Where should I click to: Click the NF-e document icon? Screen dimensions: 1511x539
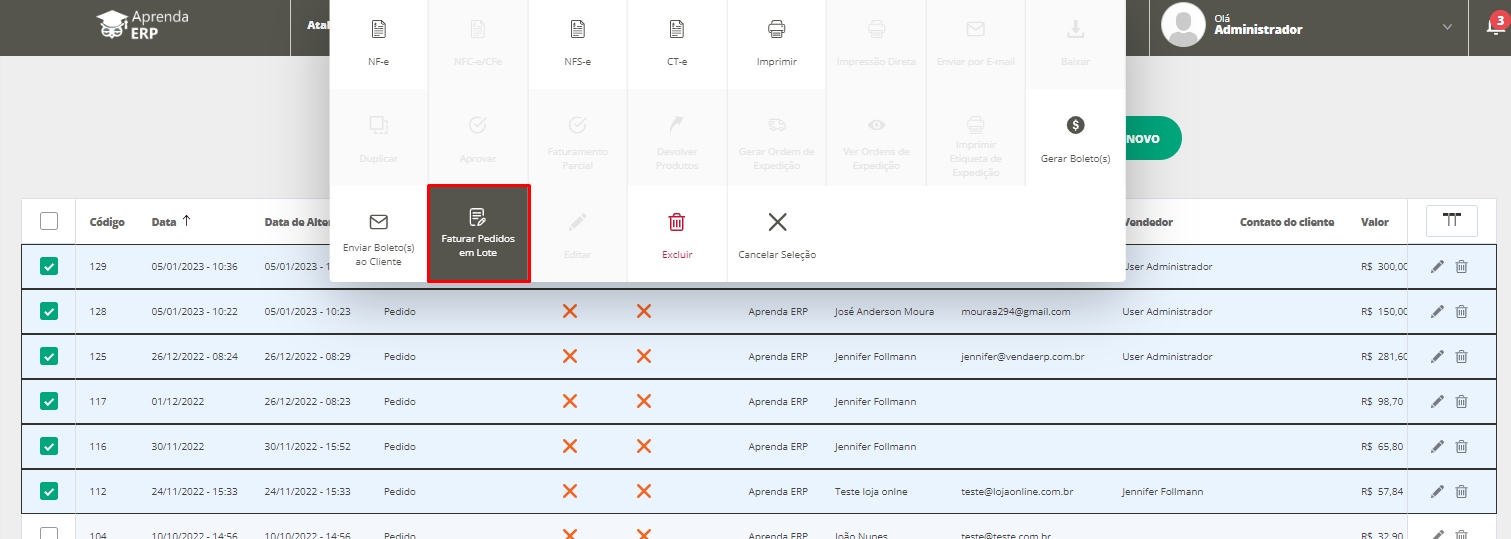(x=378, y=29)
